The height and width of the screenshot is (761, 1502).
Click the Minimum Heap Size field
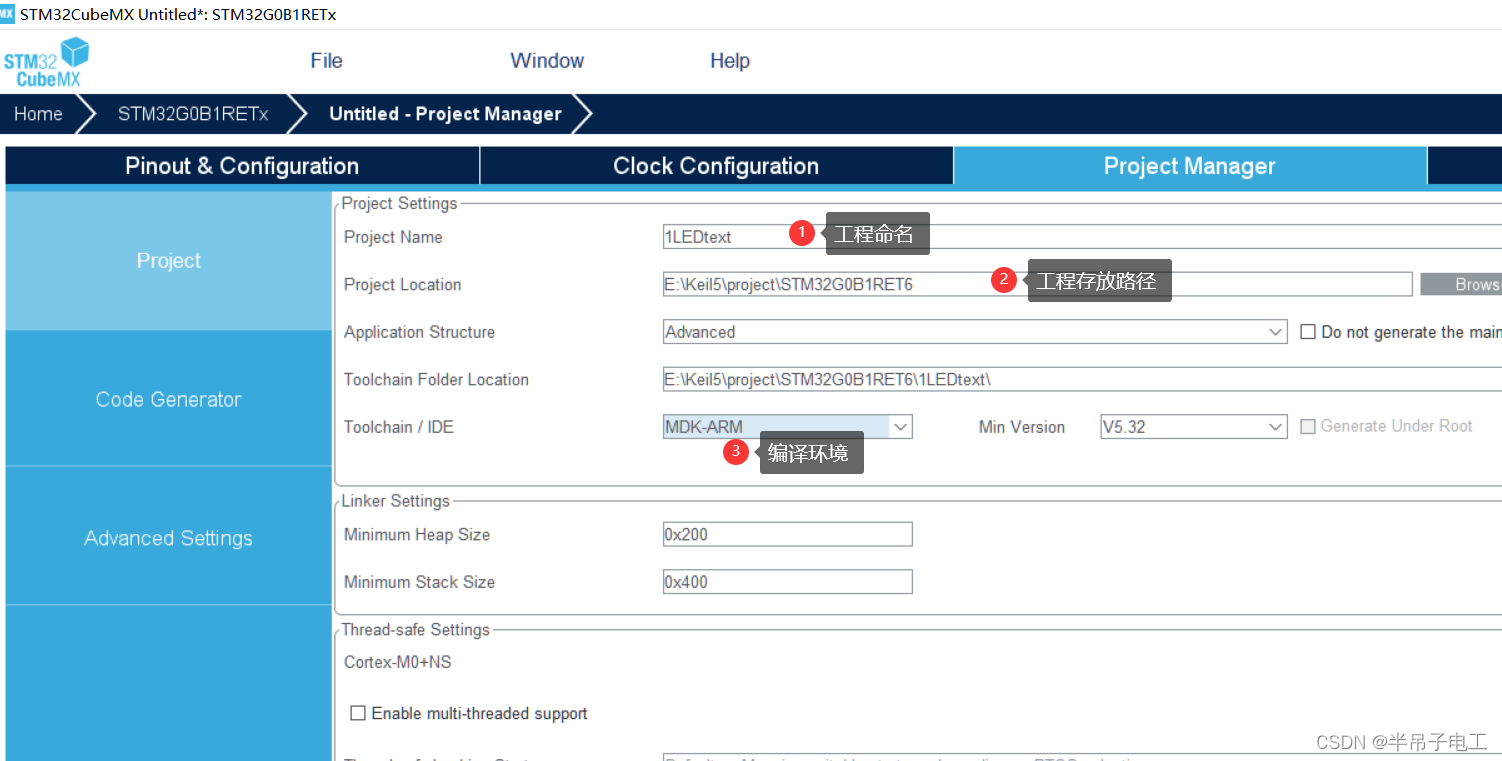pyautogui.click(x=787, y=534)
